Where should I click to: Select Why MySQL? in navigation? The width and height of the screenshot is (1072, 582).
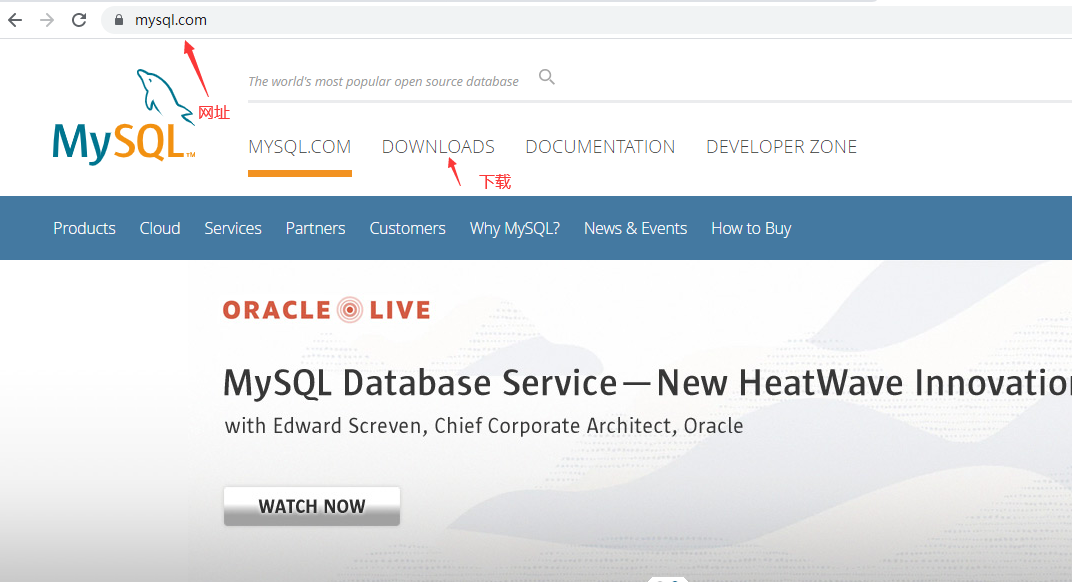click(x=514, y=228)
